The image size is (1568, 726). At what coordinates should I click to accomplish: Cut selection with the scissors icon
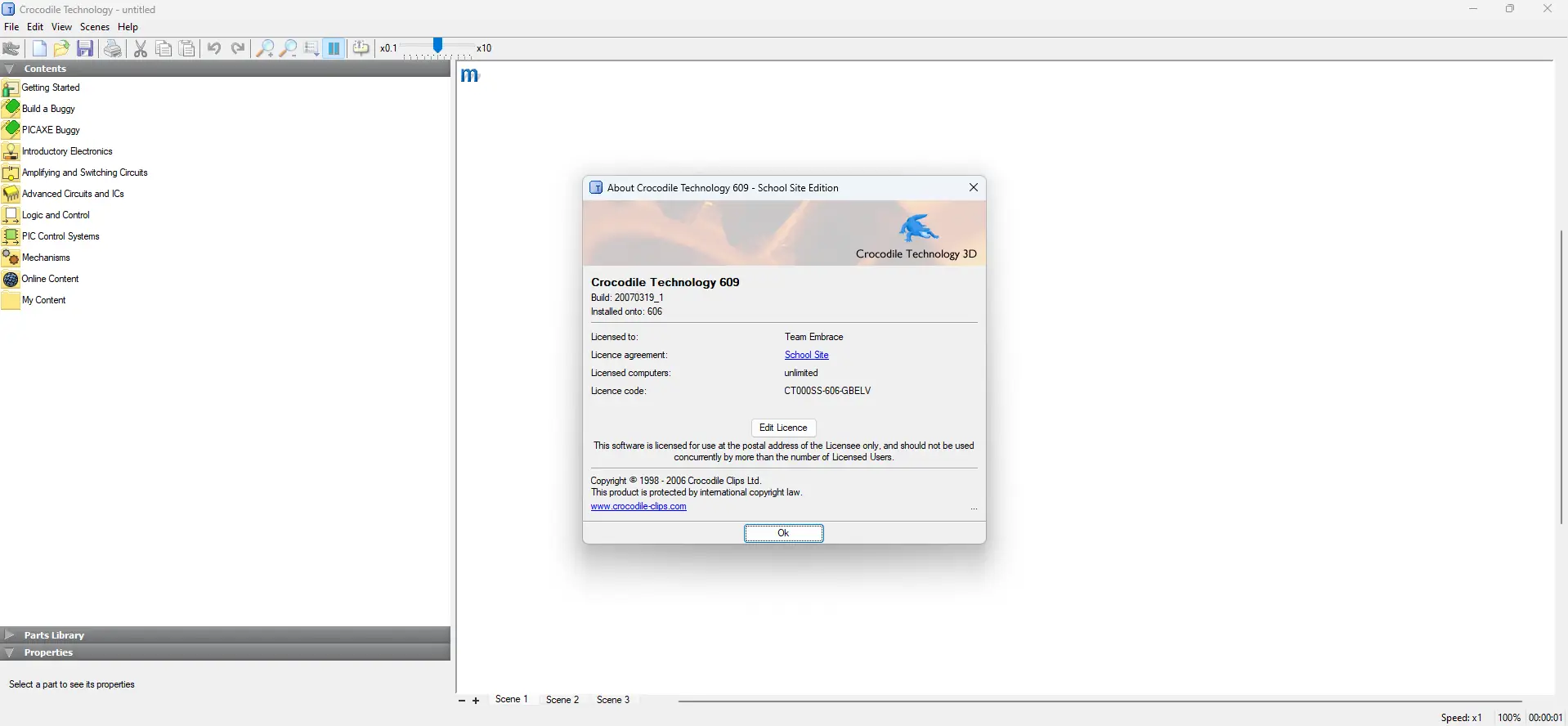coord(141,48)
